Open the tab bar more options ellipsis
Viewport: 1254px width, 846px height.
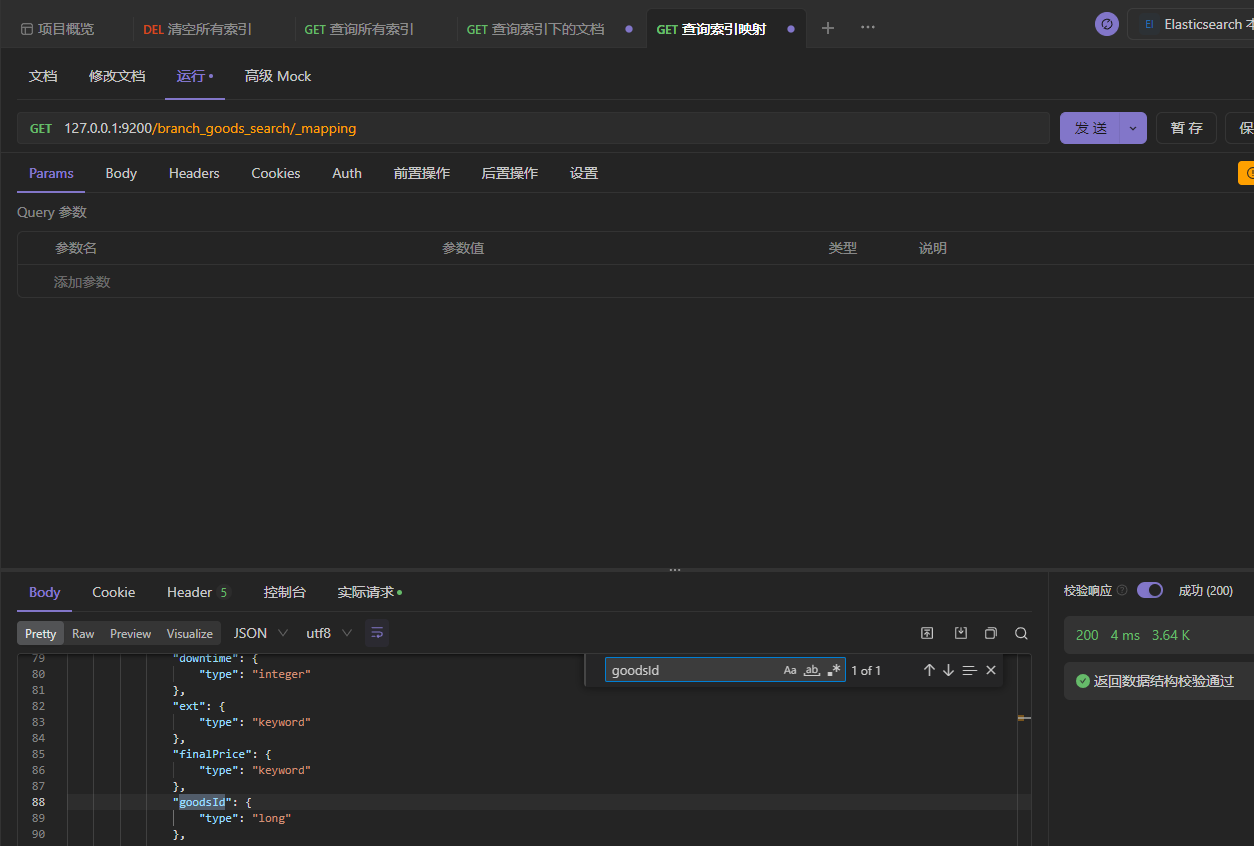[868, 28]
